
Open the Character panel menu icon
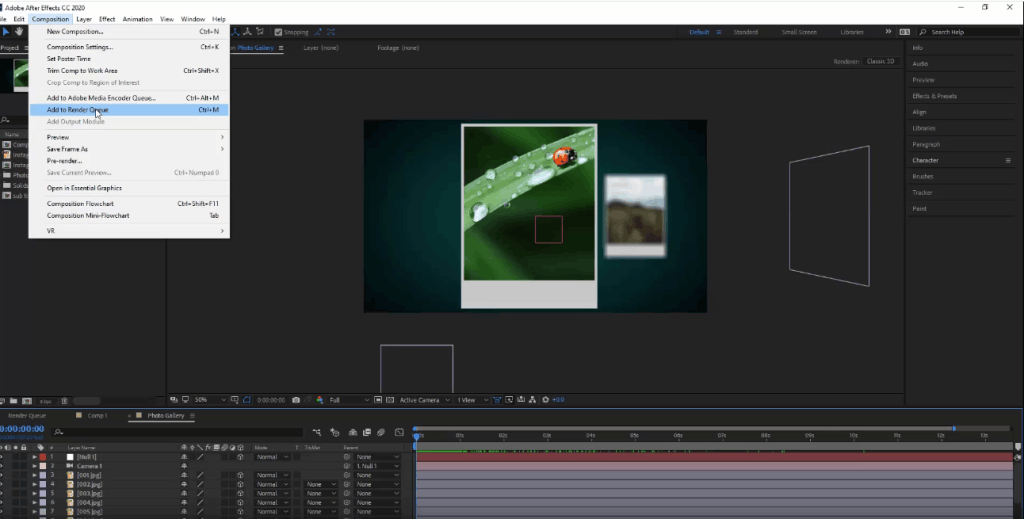[x=1008, y=160]
